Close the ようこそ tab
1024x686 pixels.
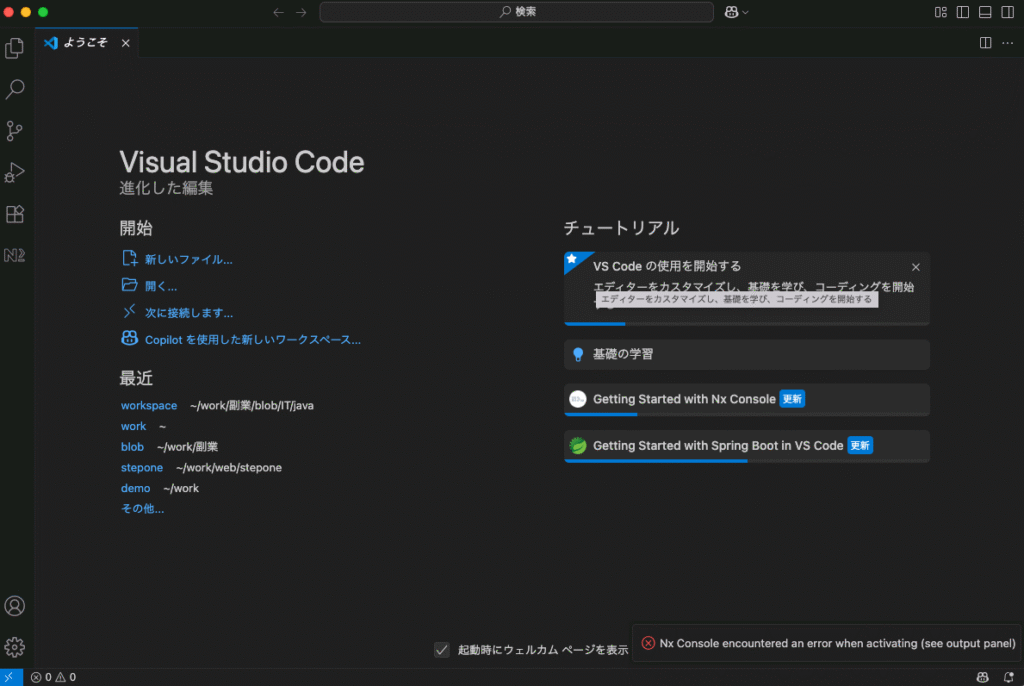(x=125, y=43)
